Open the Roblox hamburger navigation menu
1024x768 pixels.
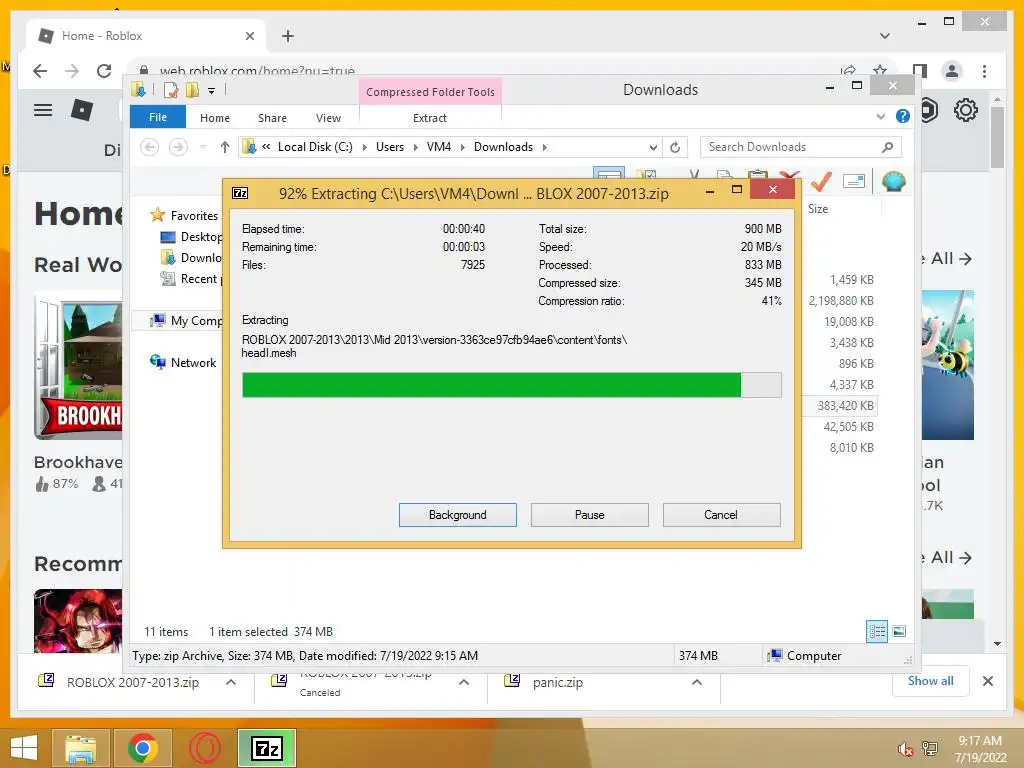coord(43,110)
